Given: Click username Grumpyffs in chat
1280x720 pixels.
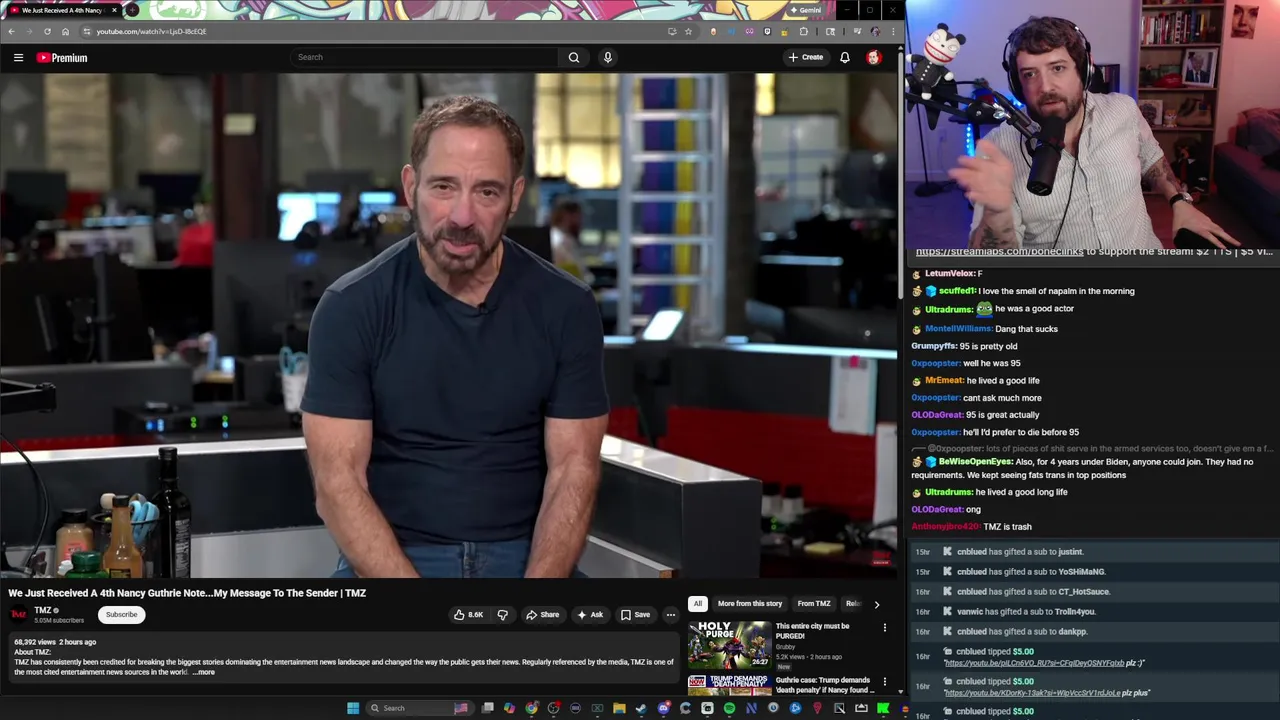Looking at the screenshot, I should 934,346.
